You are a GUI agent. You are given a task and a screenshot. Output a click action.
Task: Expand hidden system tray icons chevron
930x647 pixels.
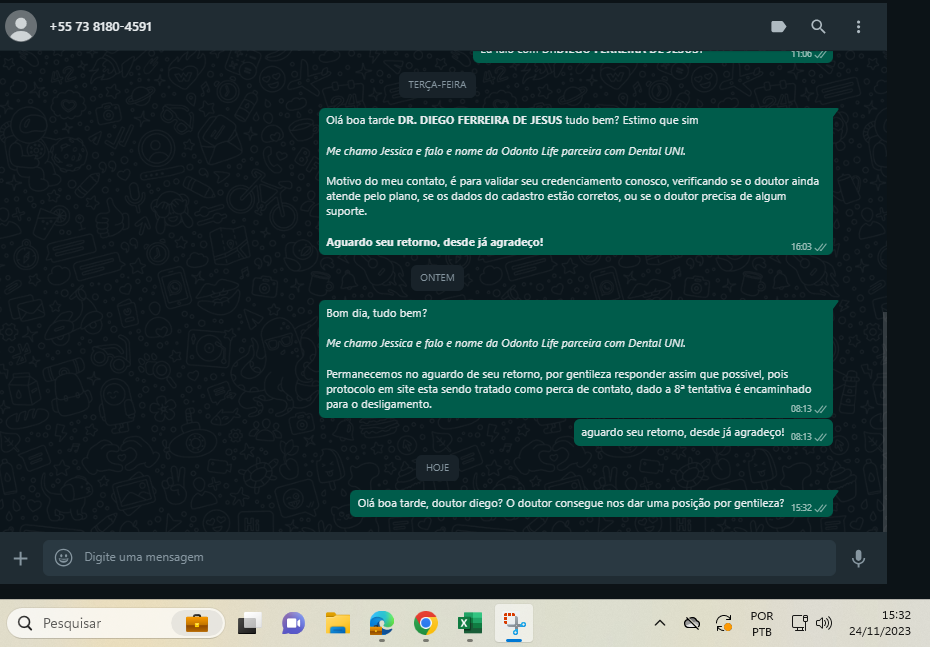tap(660, 623)
